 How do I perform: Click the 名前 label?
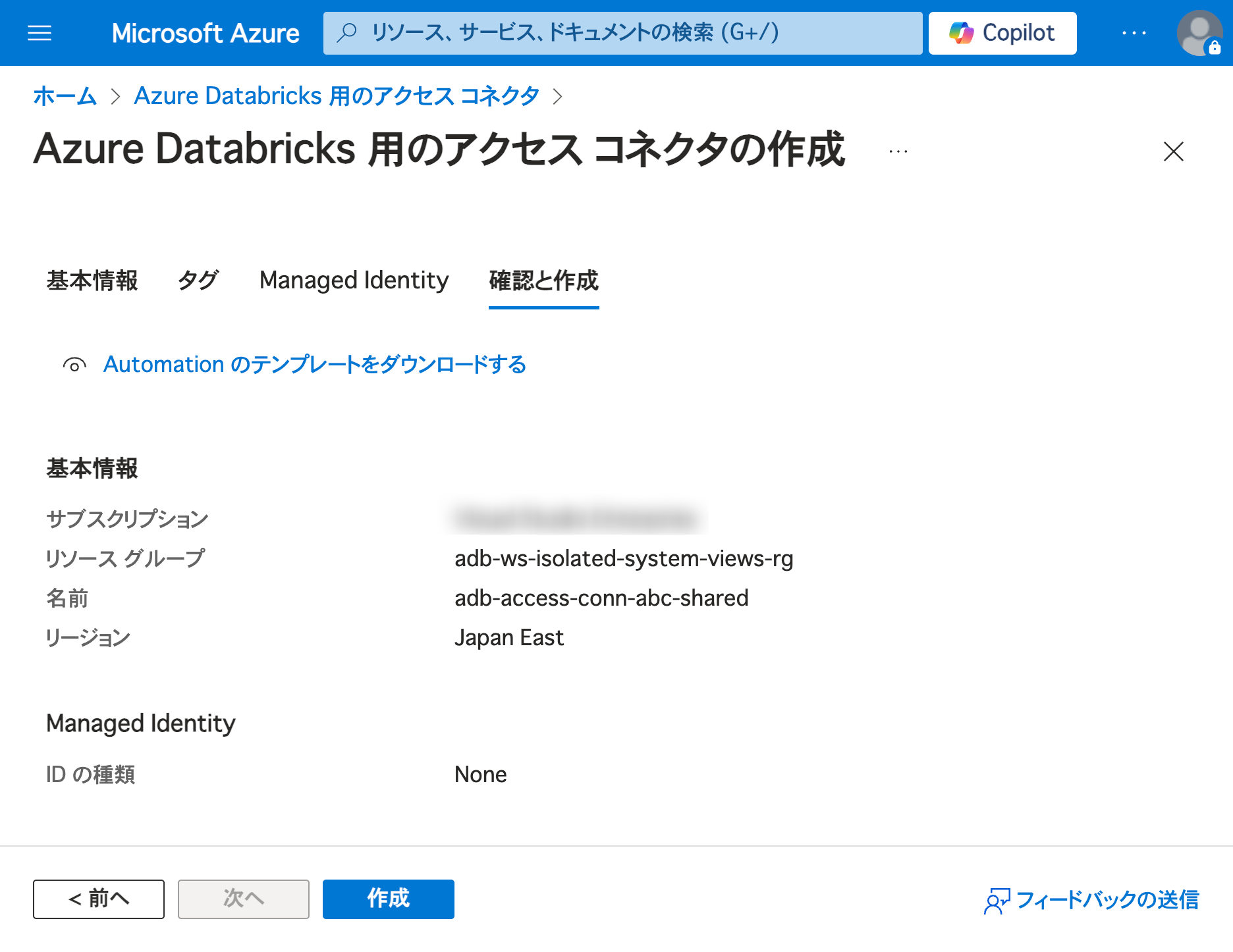click(x=67, y=598)
